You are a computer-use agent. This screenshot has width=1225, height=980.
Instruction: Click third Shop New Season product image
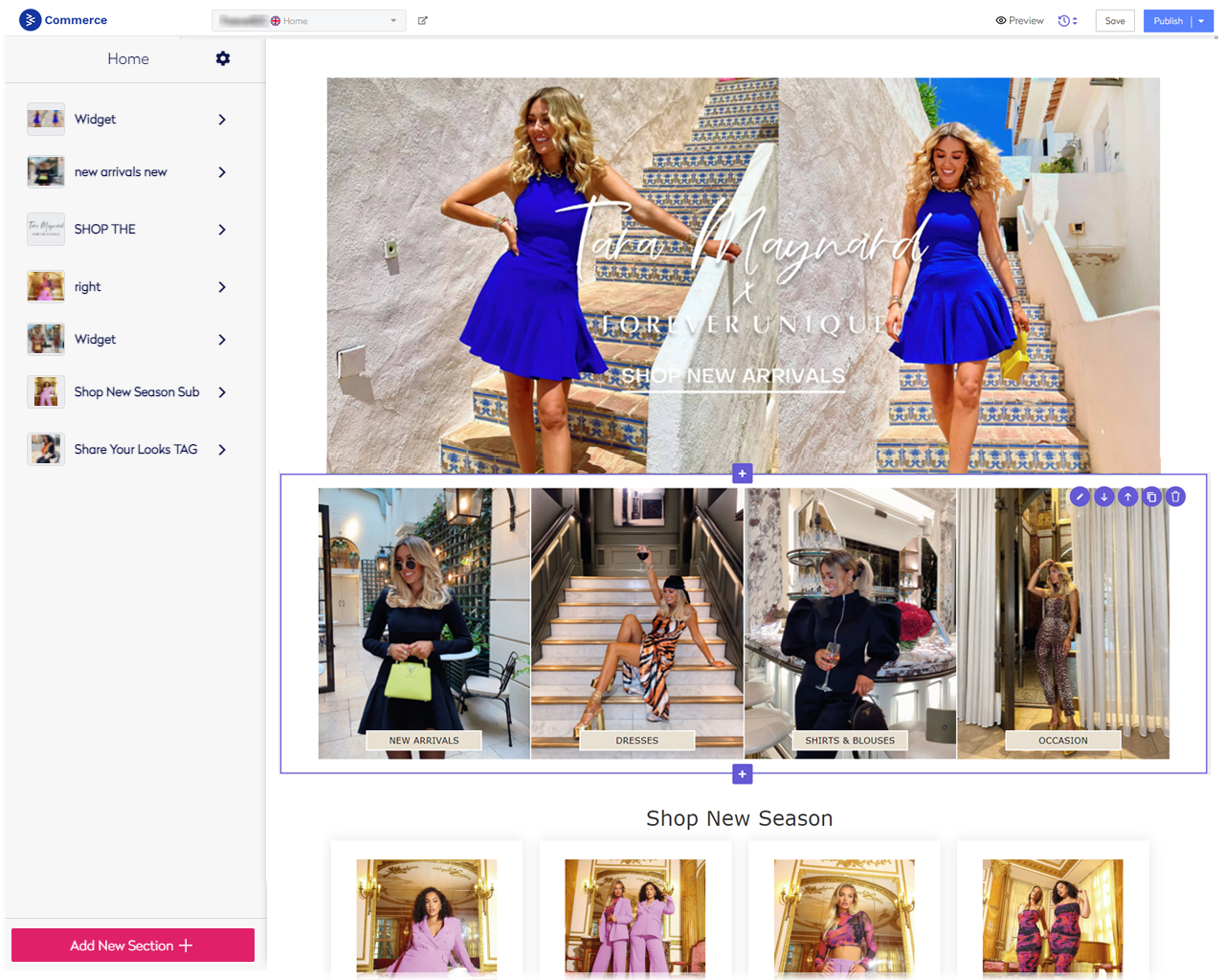(844, 917)
